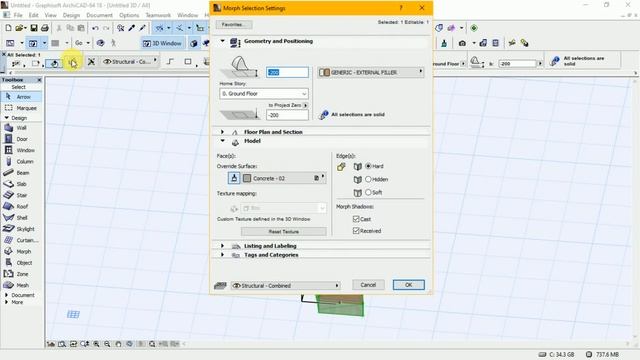
Task: Select the Soft edge radio button
Action: click(368, 192)
